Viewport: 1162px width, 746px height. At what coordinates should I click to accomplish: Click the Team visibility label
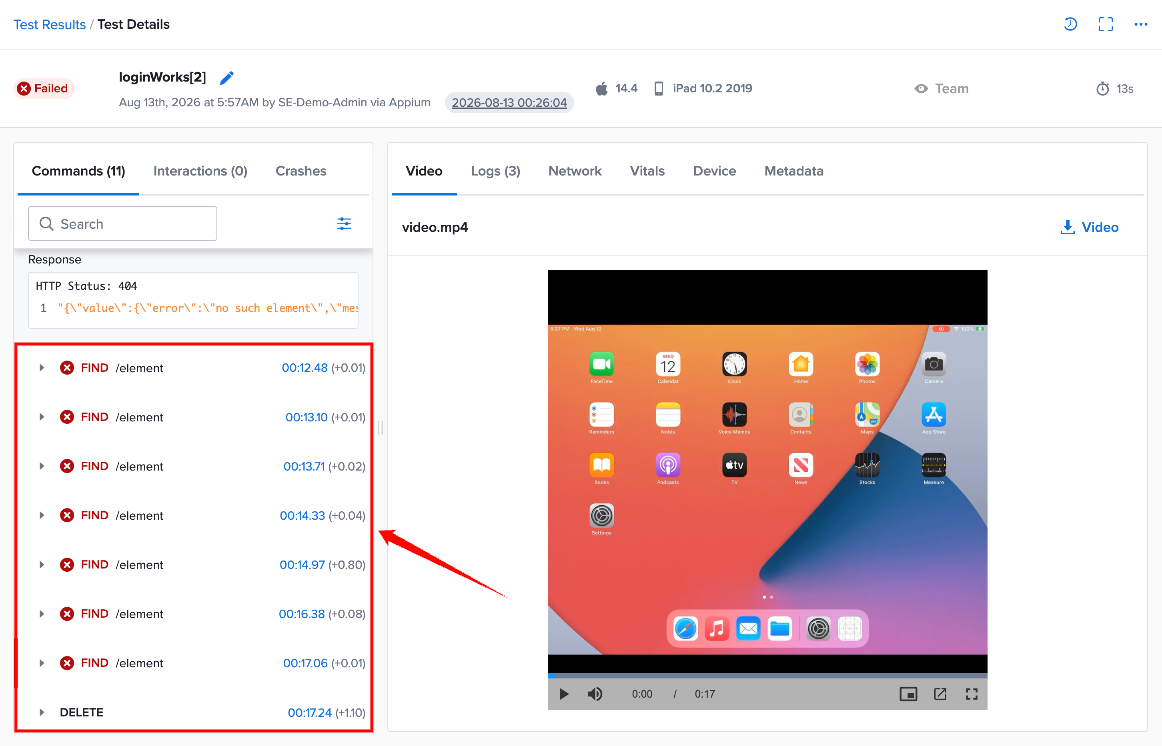[941, 88]
